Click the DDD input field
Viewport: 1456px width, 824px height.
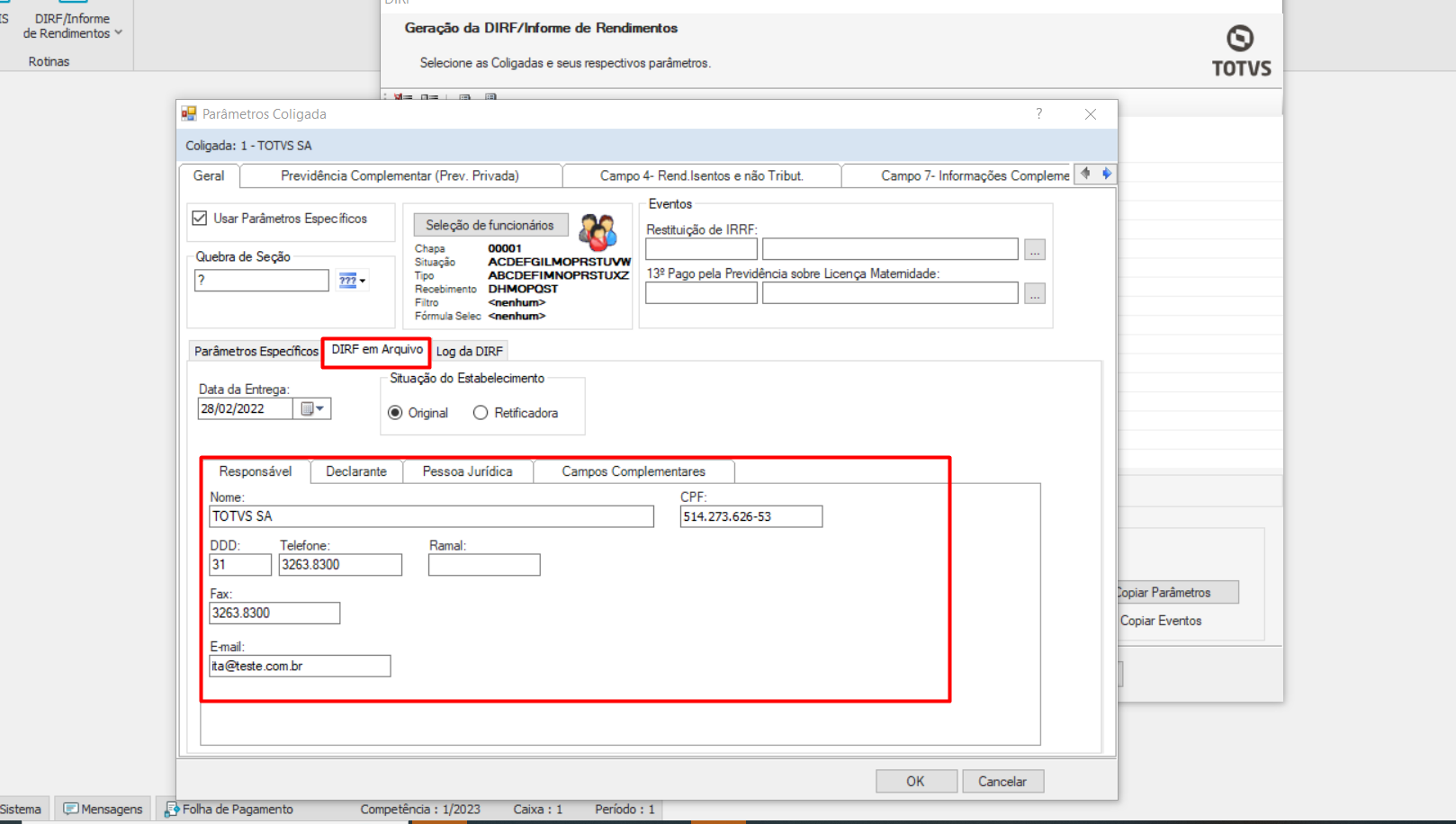240,565
